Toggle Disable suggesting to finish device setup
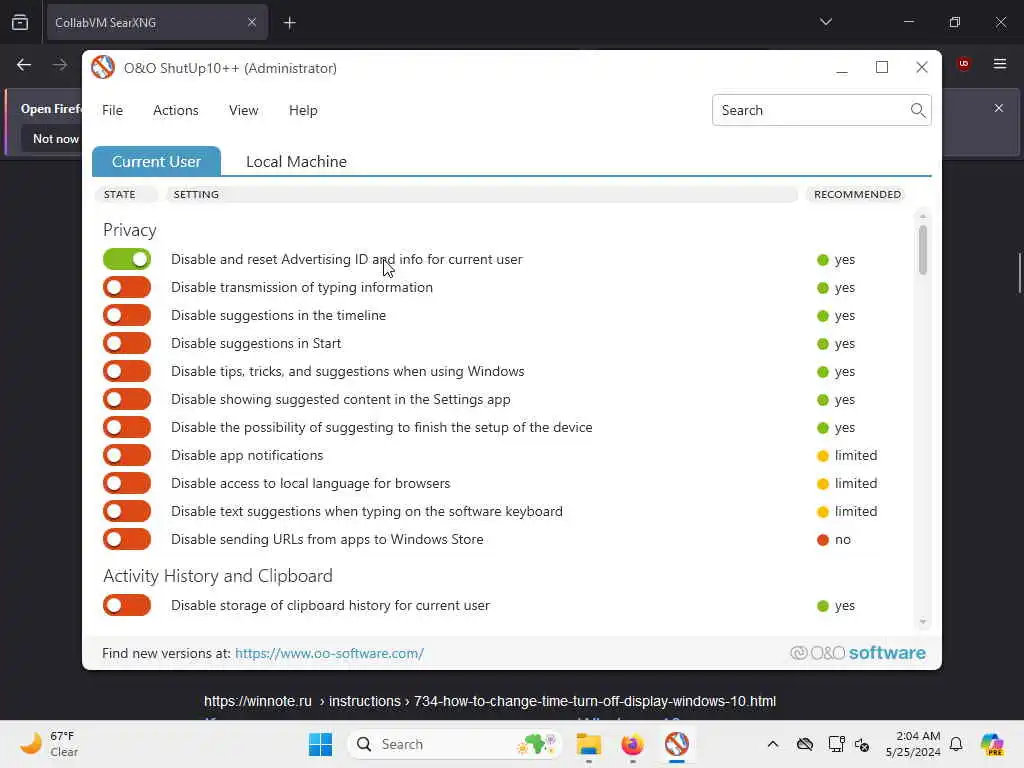 pyautogui.click(x=127, y=427)
